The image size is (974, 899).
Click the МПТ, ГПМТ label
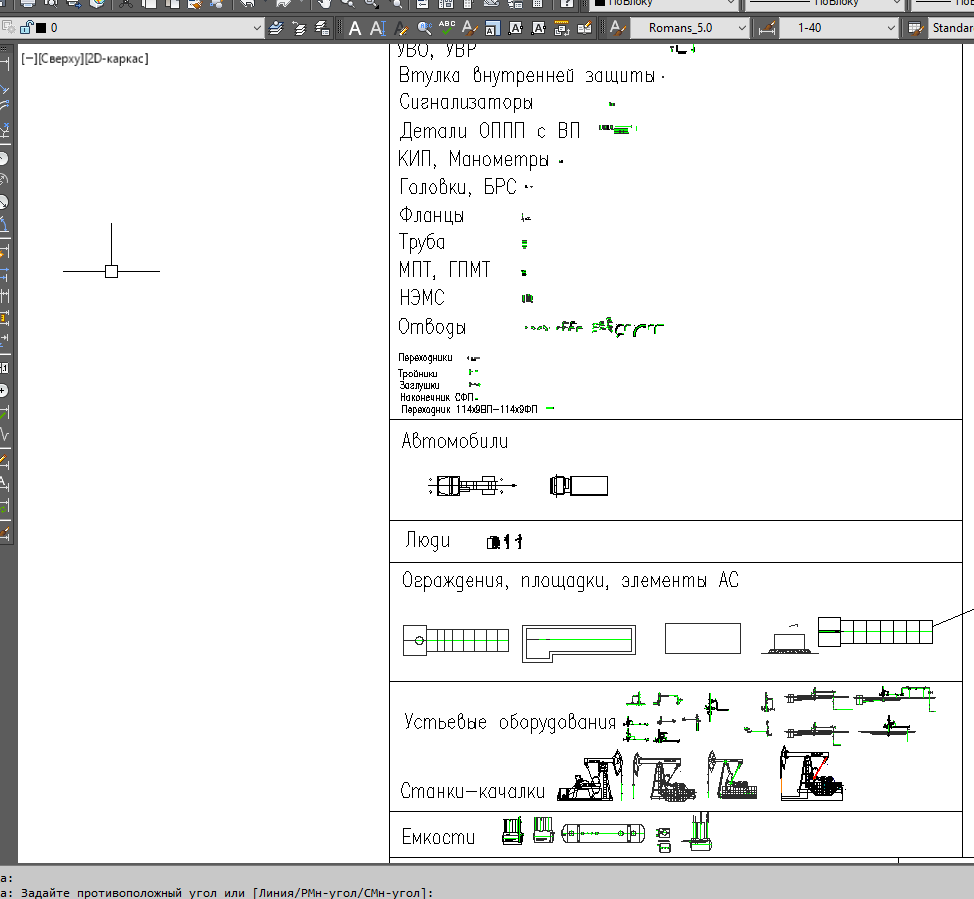point(444,270)
